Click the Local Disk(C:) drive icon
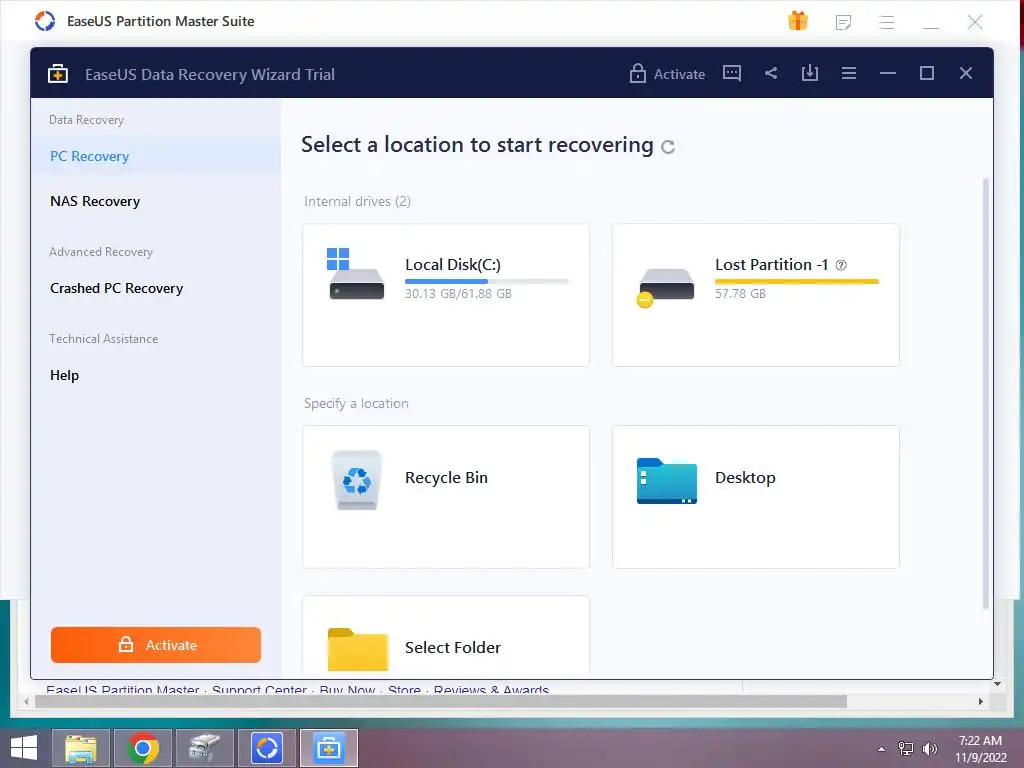The width and height of the screenshot is (1024, 768). (355, 274)
